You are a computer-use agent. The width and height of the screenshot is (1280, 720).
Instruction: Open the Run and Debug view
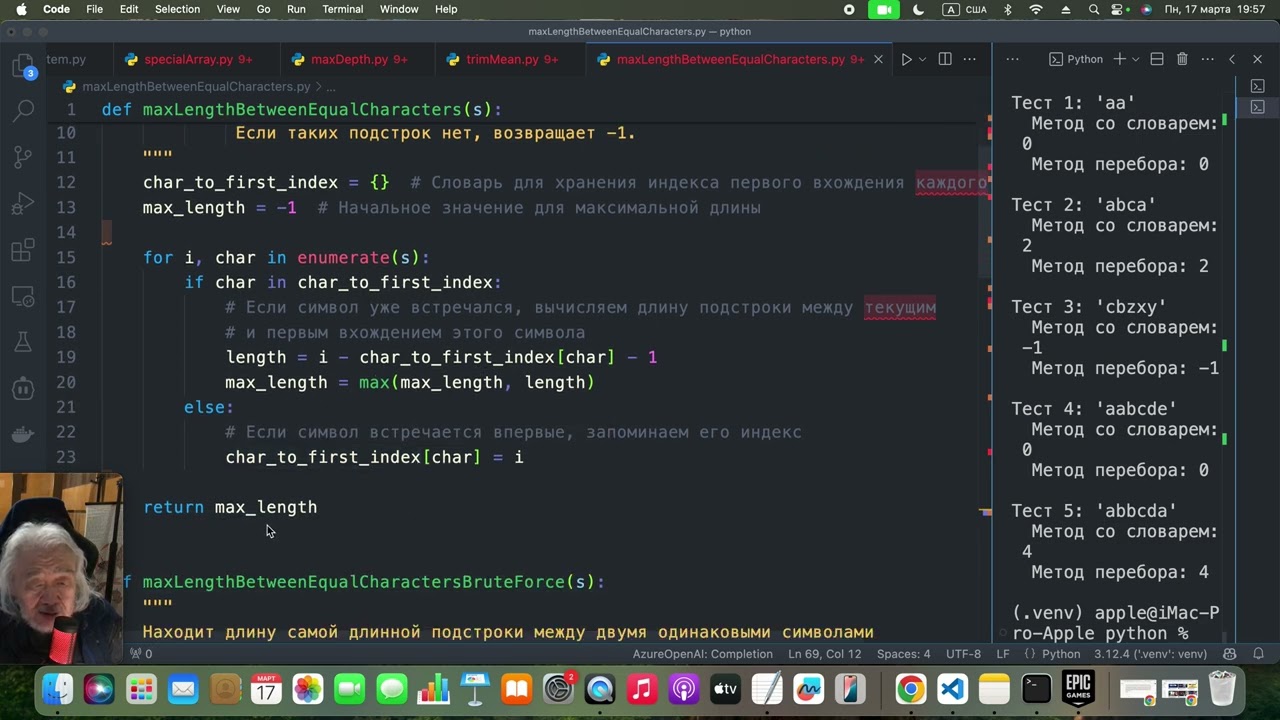click(x=23, y=204)
